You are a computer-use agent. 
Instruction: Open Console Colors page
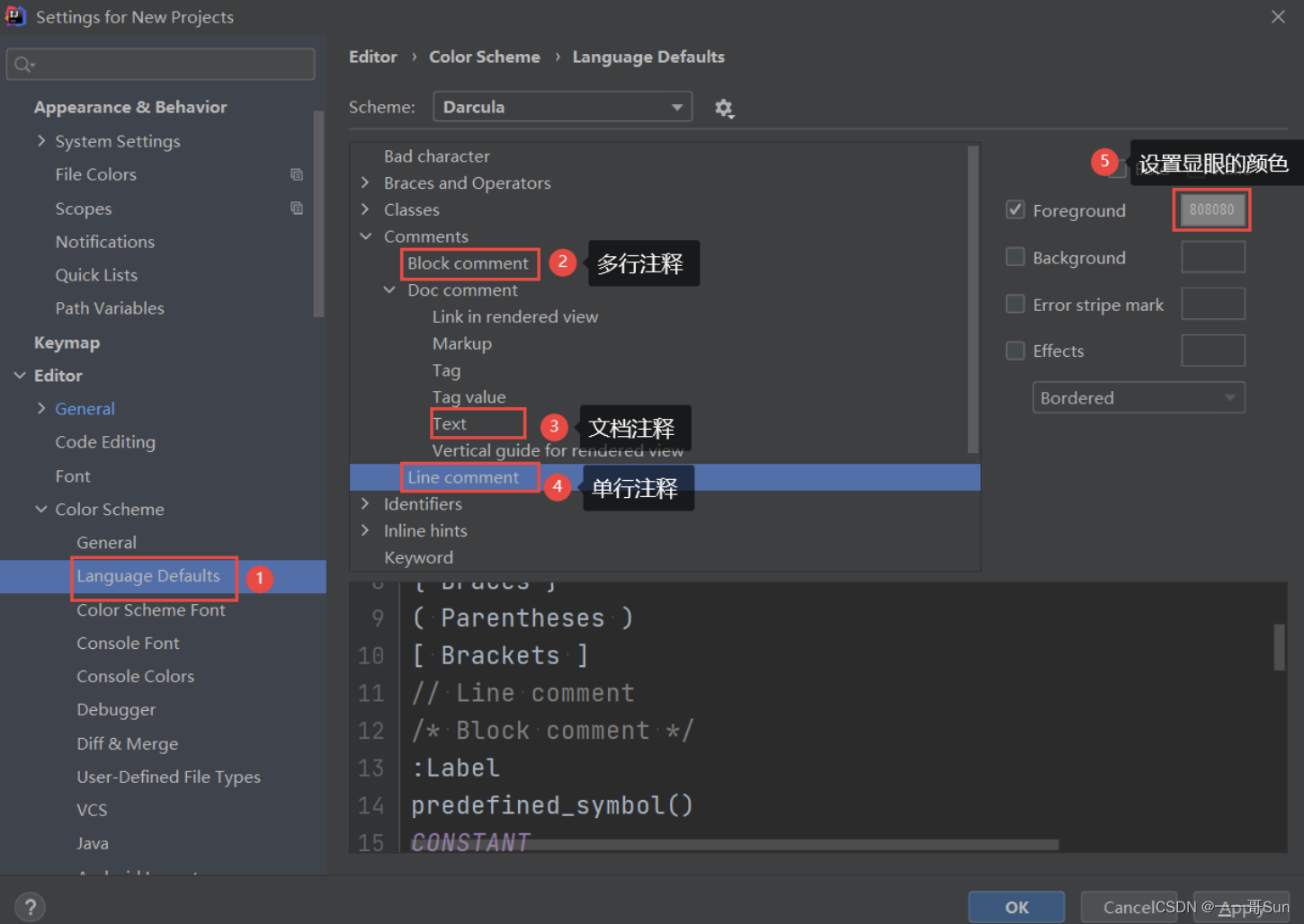coord(135,677)
